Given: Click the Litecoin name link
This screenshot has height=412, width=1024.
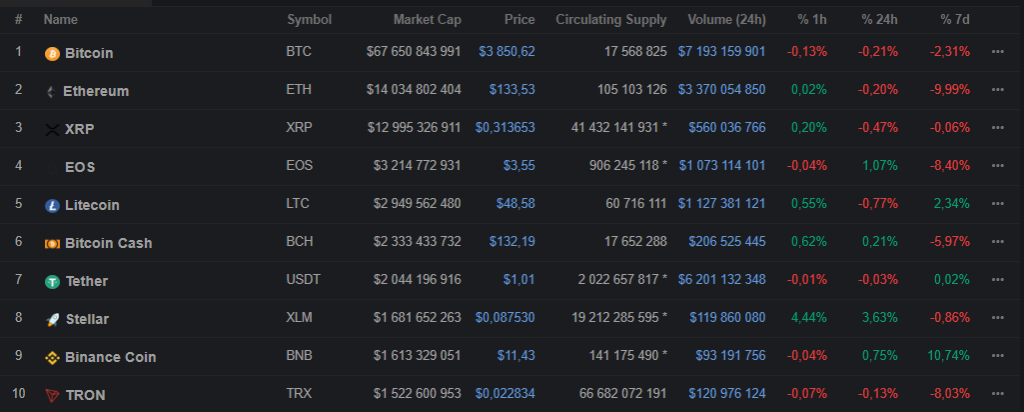Looking at the screenshot, I should [92, 205].
